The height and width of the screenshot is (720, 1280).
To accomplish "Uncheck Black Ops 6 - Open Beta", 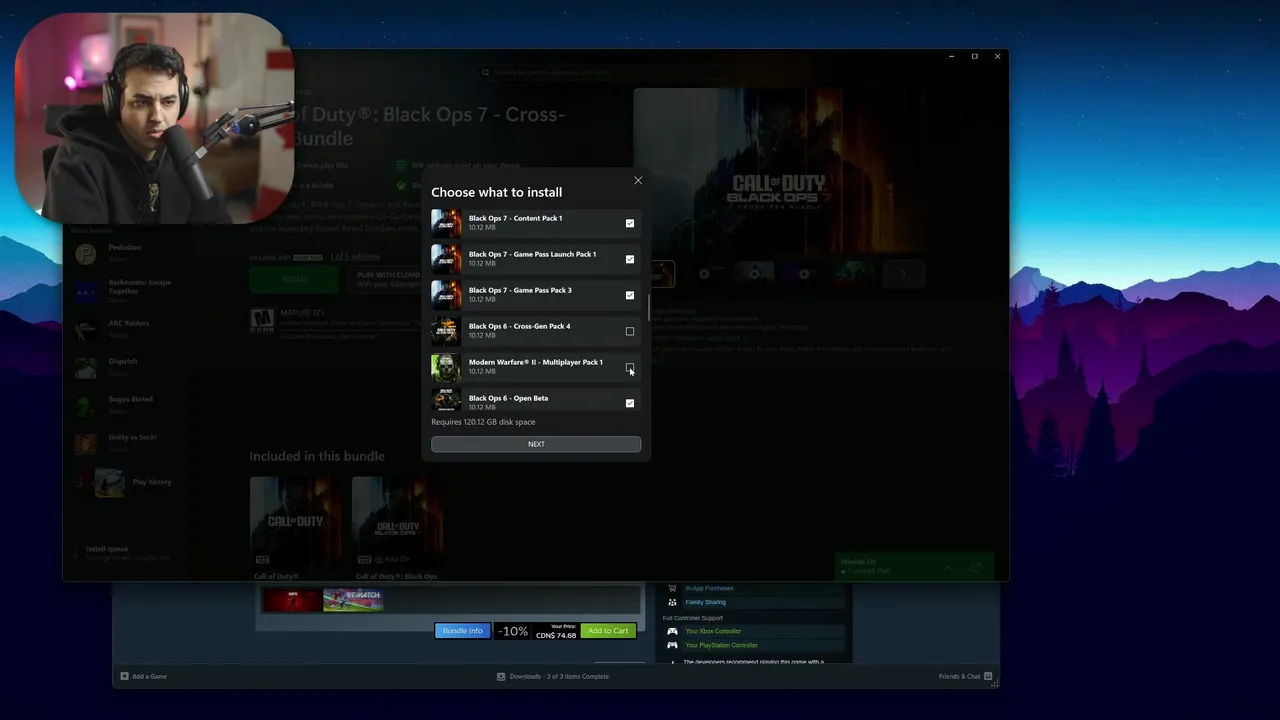I will click(x=630, y=403).
